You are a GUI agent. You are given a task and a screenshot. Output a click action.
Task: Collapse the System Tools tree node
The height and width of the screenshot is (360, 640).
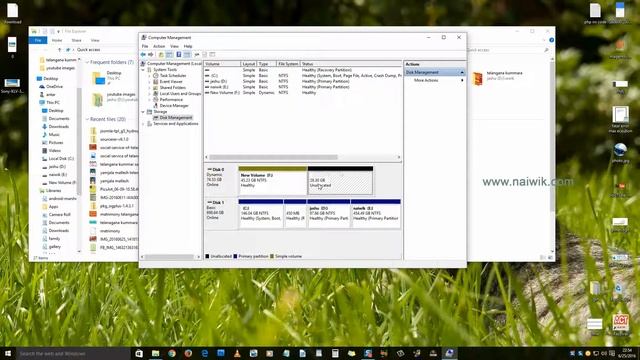tap(143, 70)
